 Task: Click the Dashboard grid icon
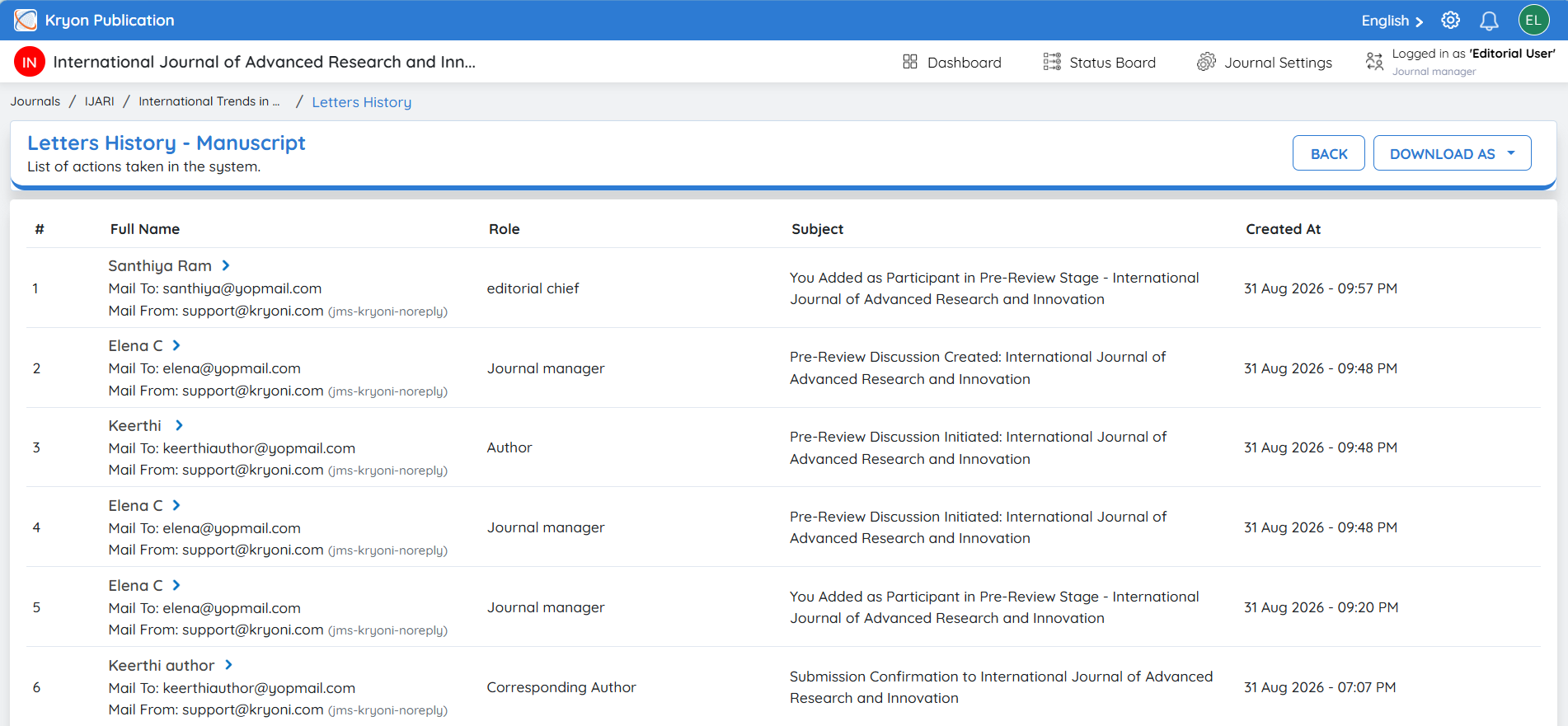pyautogui.click(x=910, y=62)
